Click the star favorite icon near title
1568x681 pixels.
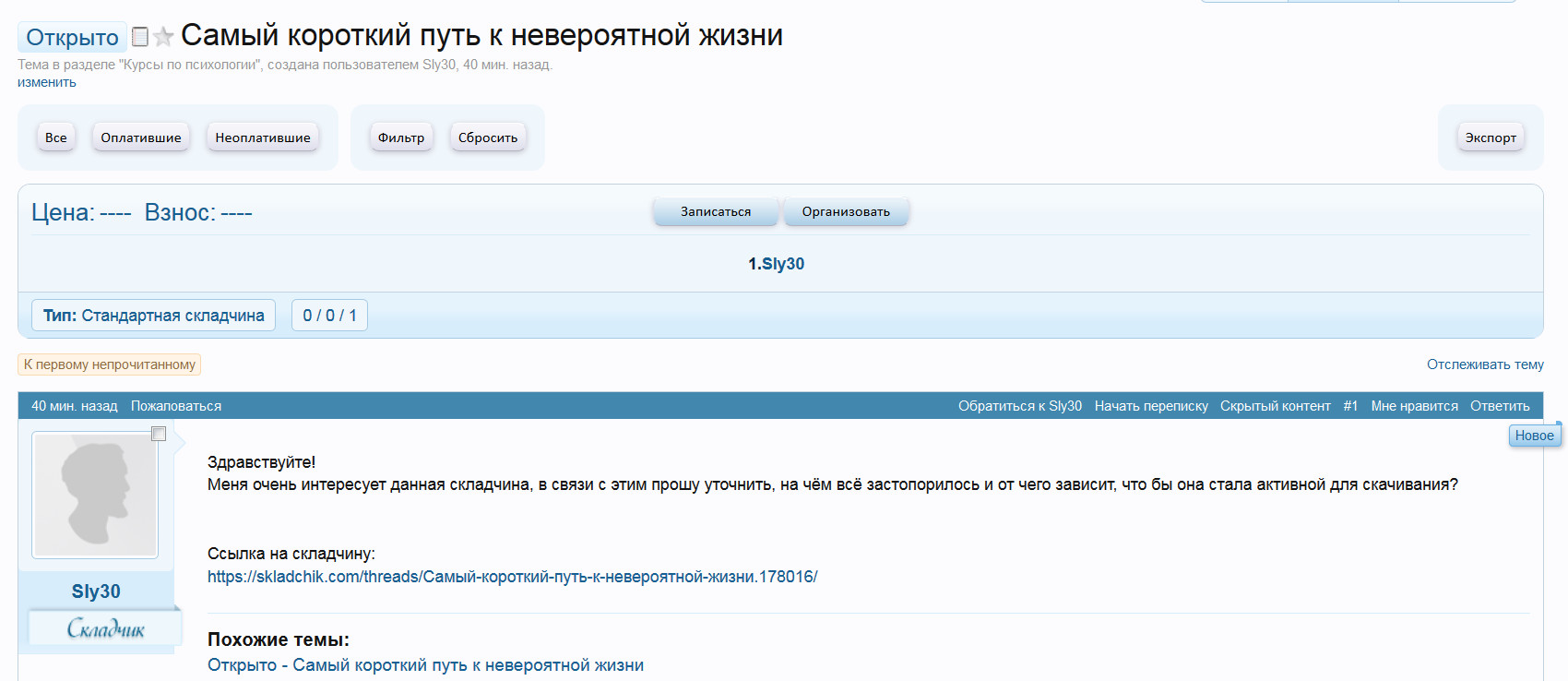coord(163,37)
